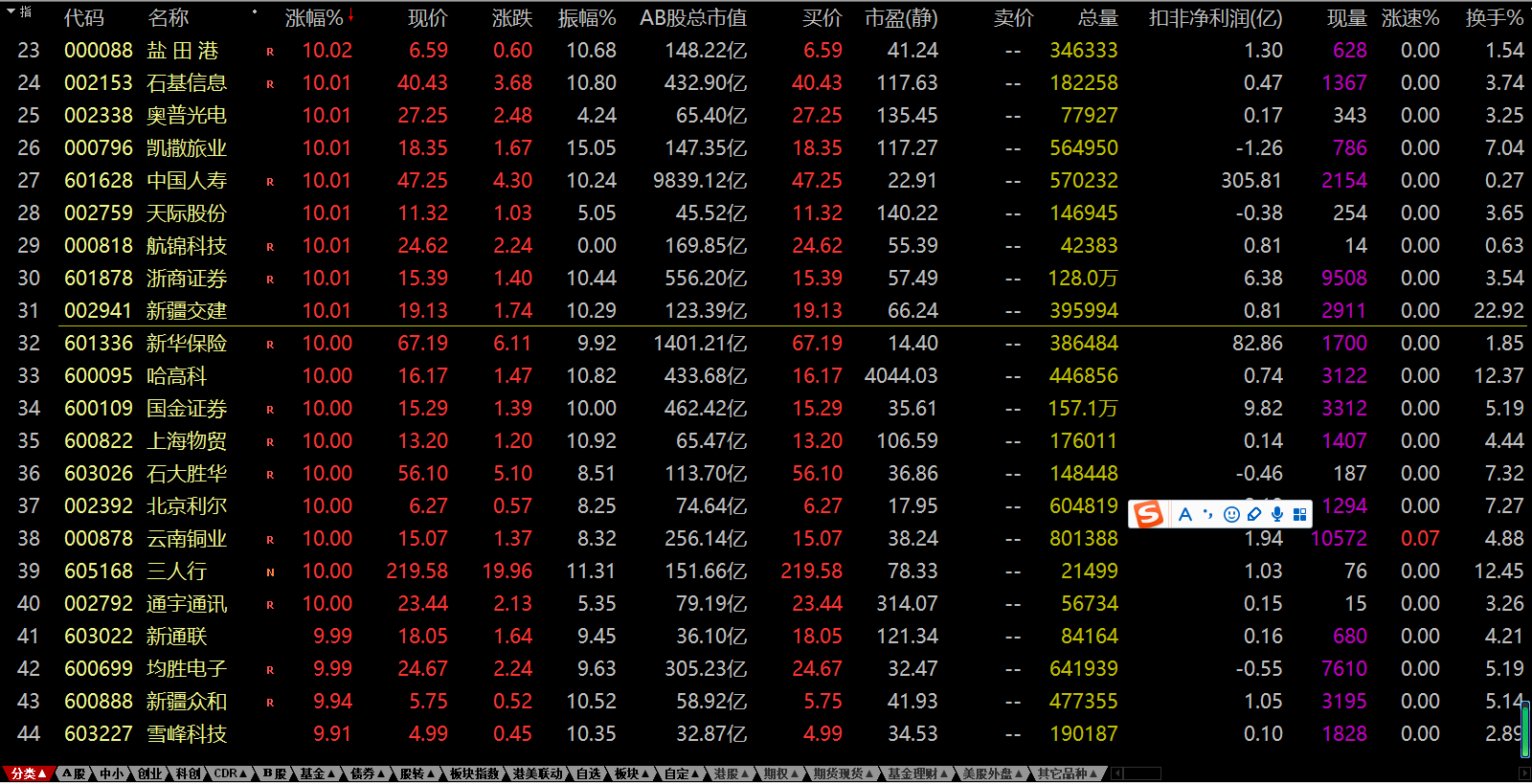
Task: Expand the 美股外盘 tab menu
Action: (994, 773)
